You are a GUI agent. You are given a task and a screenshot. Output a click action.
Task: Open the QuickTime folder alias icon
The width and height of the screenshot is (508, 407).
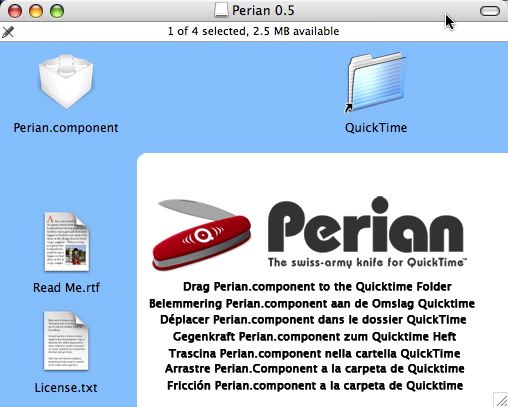click(x=376, y=82)
